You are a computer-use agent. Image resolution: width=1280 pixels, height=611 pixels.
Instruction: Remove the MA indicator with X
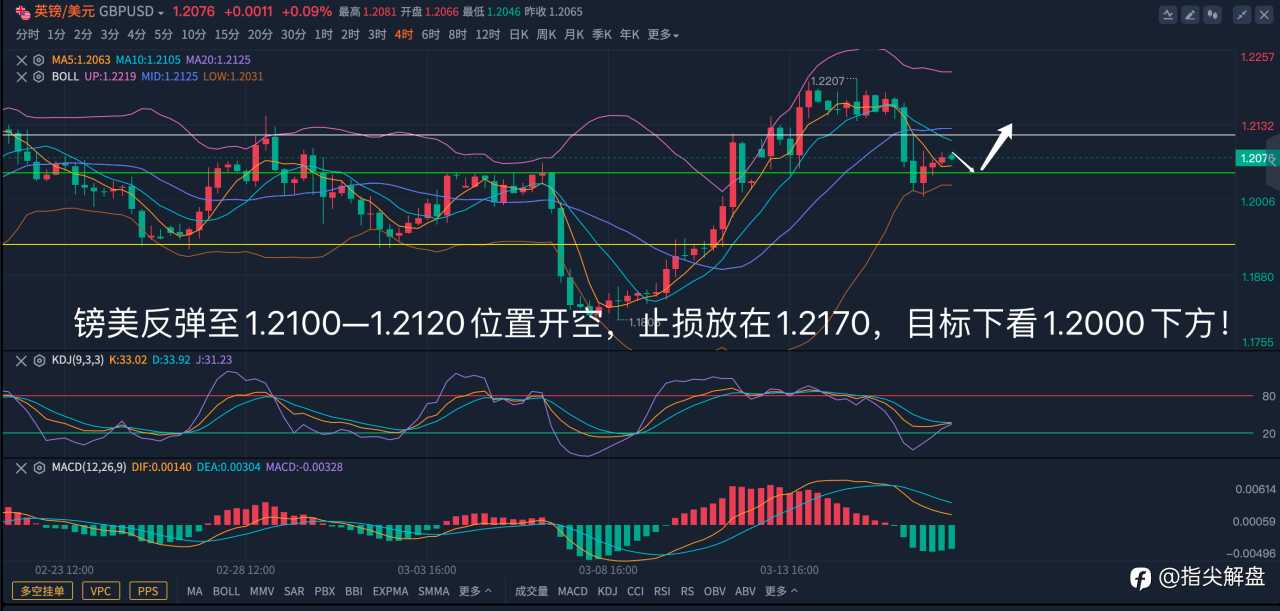(x=21, y=60)
